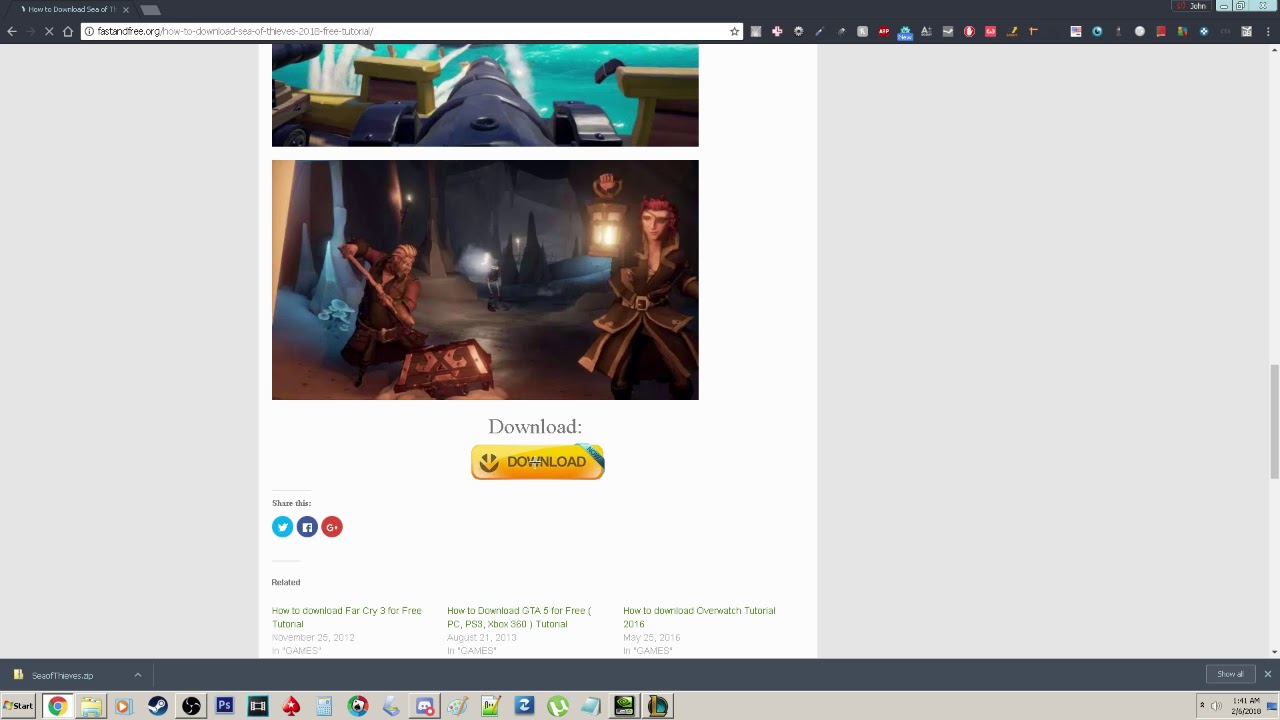
Task: Open Windows Explorer from the taskbar
Action: pos(91,706)
